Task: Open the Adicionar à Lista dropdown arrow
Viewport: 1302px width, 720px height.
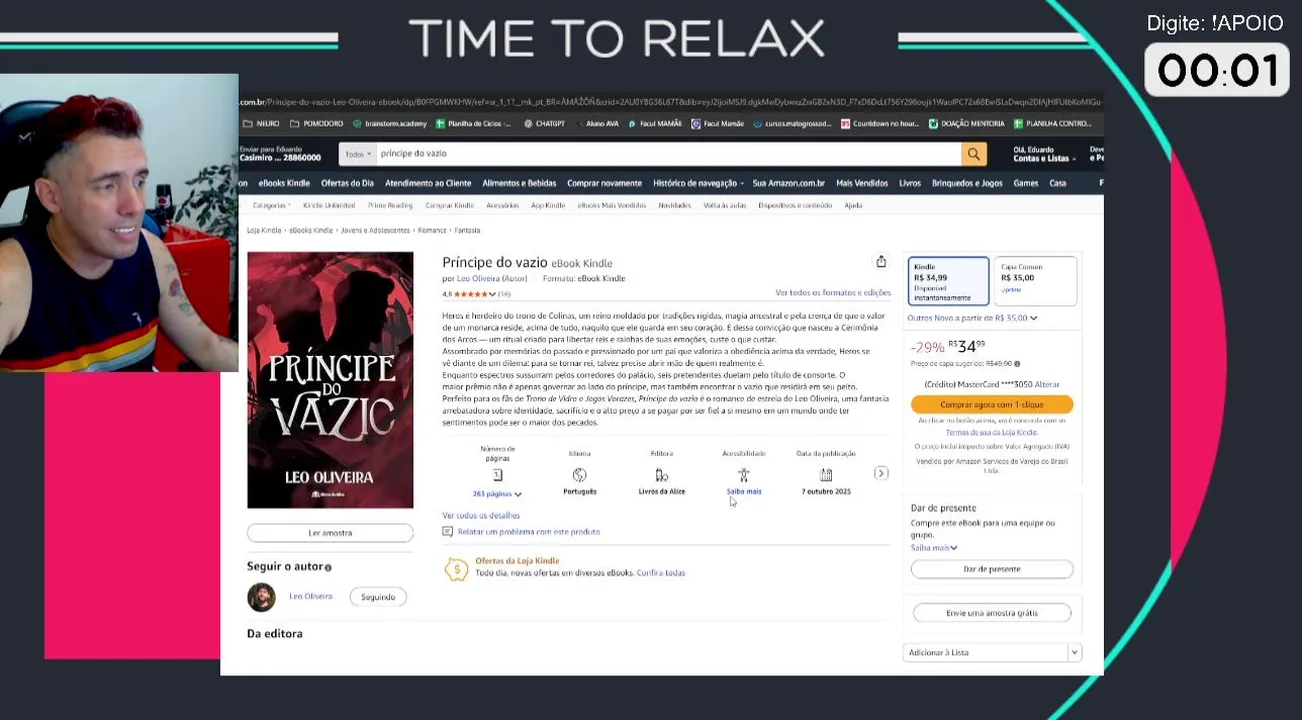Action: pos(1074,652)
